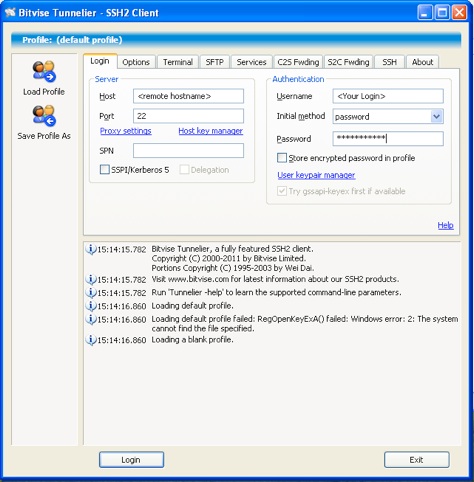The height and width of the screenshot is (482, 474).
Task: Go to the SSH tab
Action: (389, 62)
